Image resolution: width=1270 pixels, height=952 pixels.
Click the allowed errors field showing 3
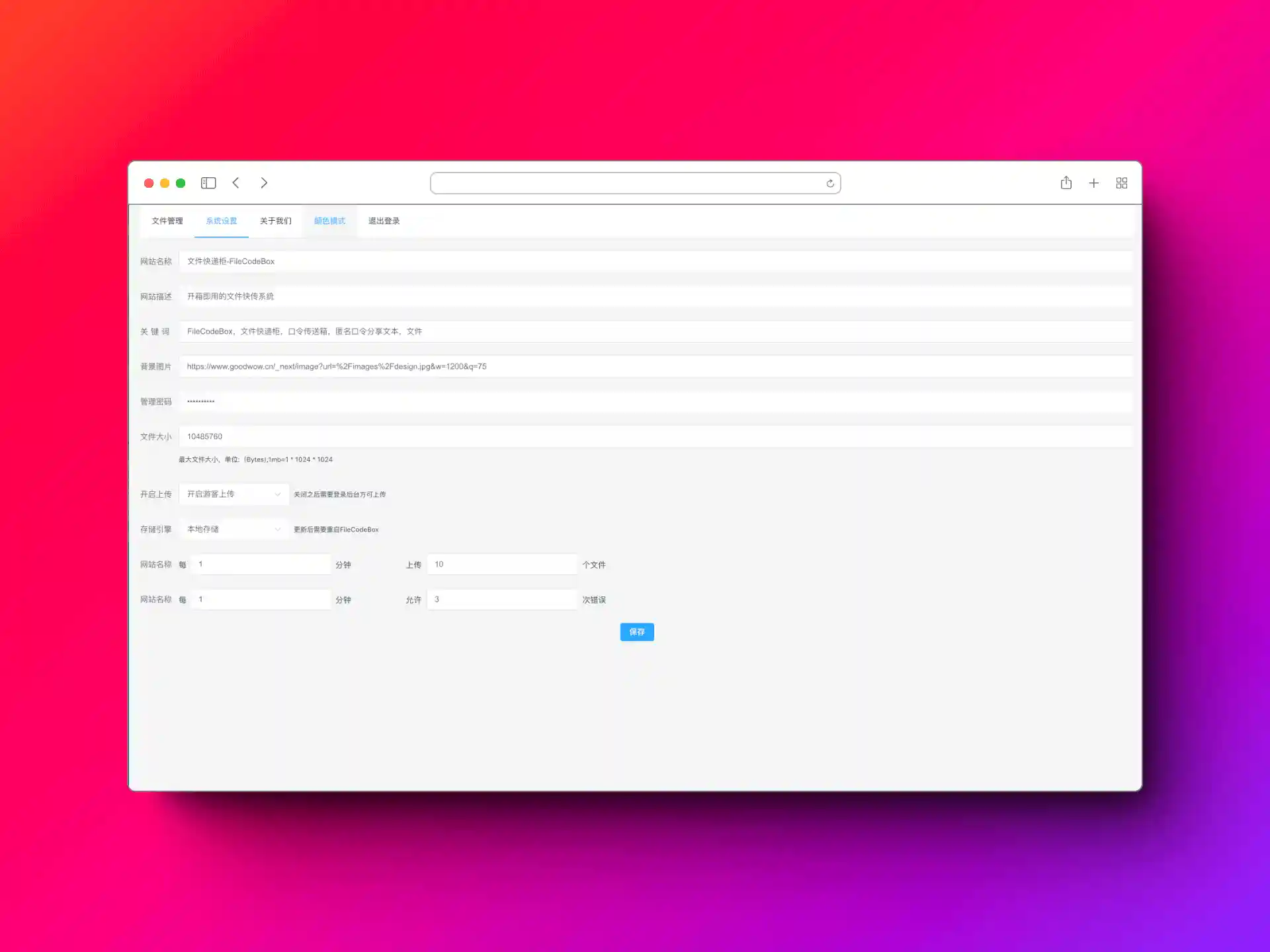pos(502,600)
